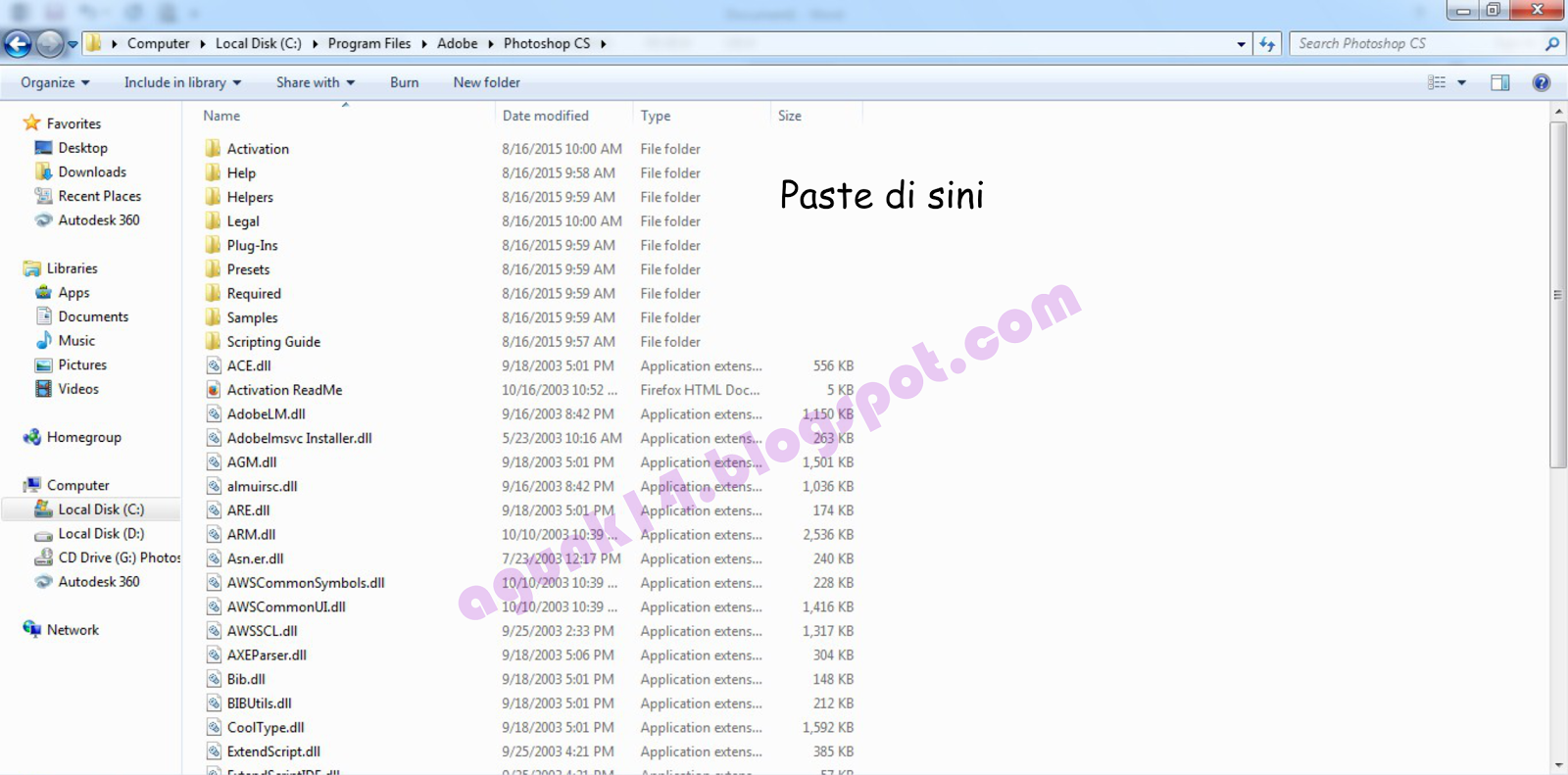This screenshot has width=1568, height=775.
Task: Select the Presets folder
Action: [248, 269]
